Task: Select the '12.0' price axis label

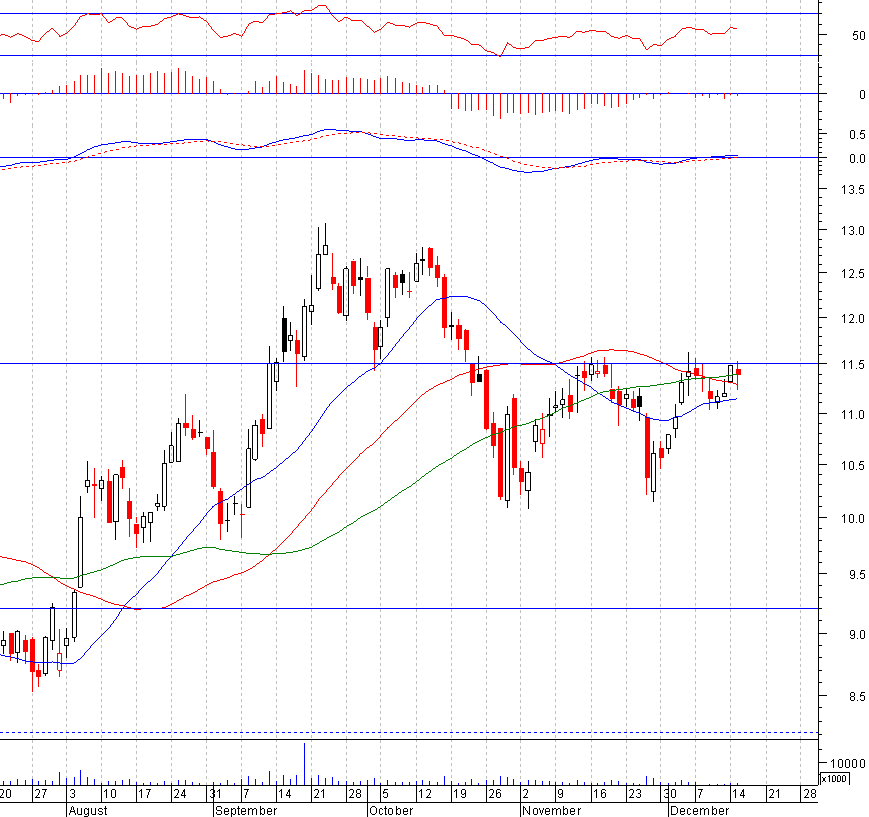Action: 853,319
